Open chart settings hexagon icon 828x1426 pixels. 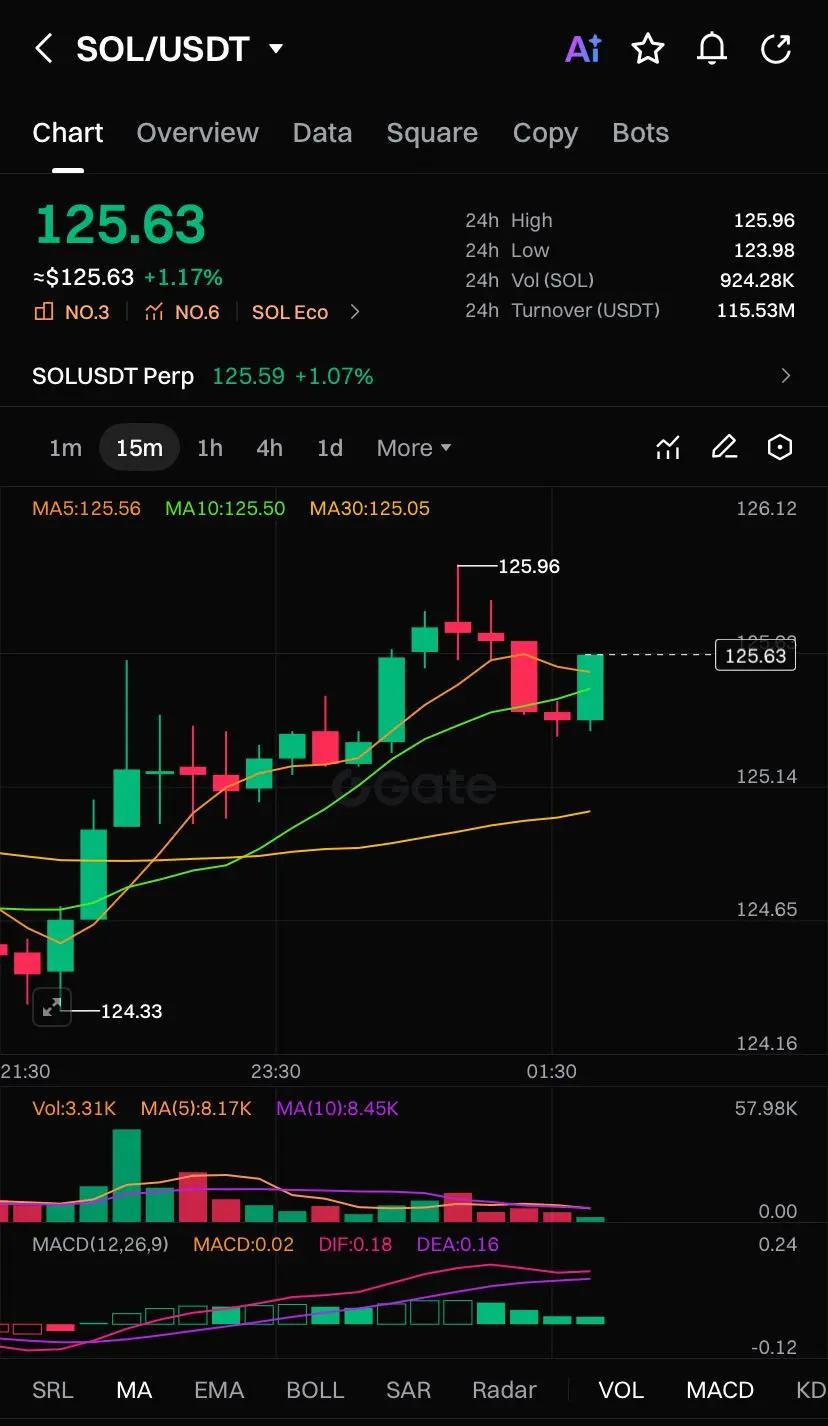click(x=780, y=447)
